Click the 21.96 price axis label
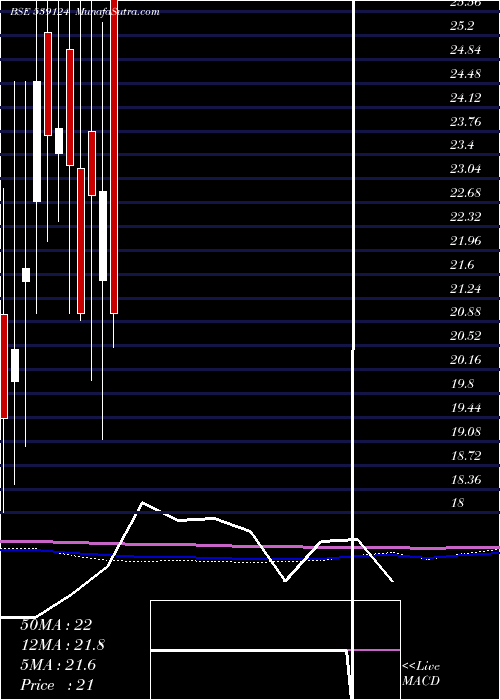The width and height of the screenshot is (500, 700). tap(466, 241)
